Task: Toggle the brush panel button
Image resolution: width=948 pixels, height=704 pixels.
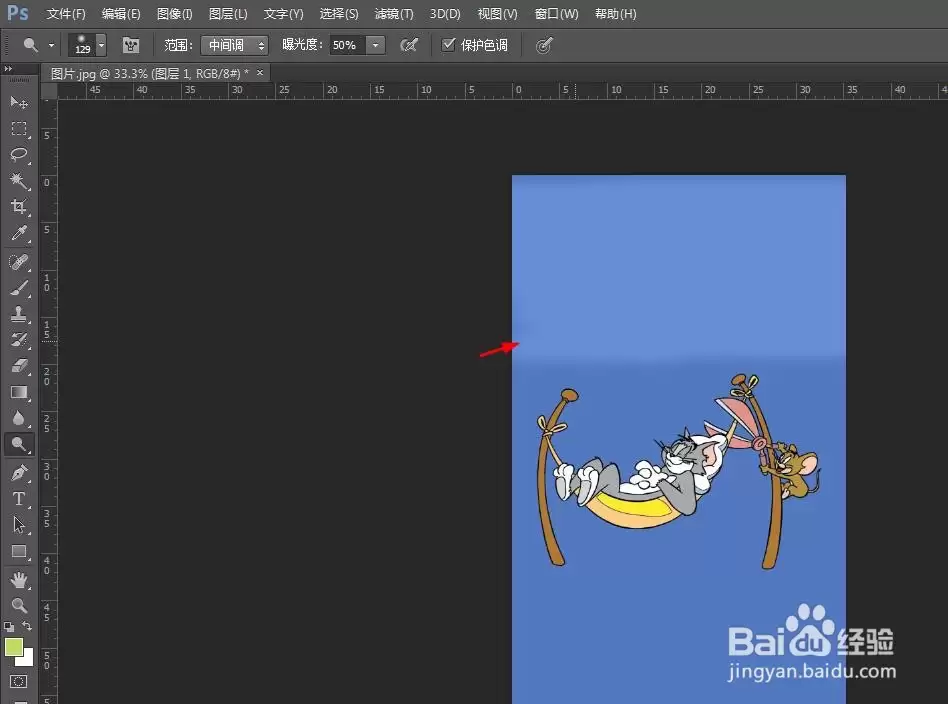Action: (131, 45)
